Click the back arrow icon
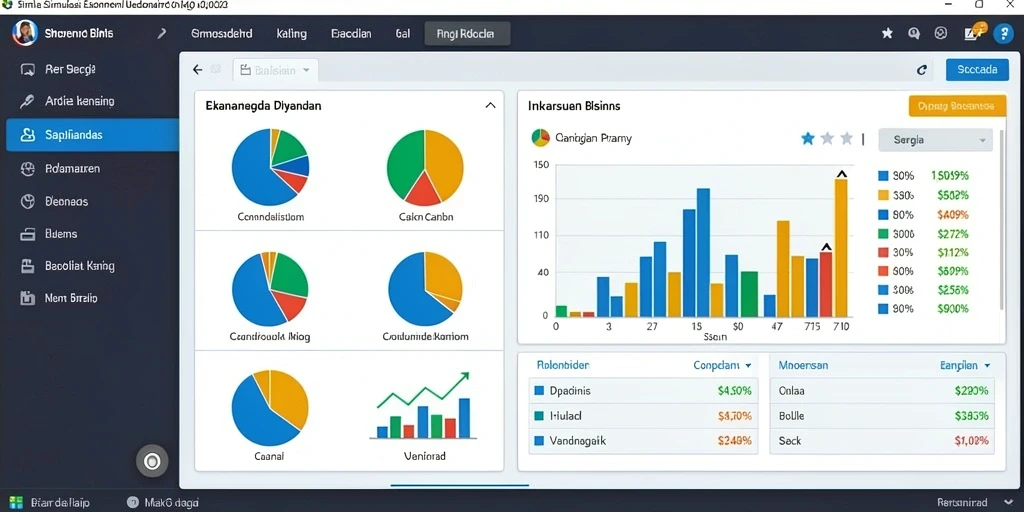The height and width of the screenshot is (512, 1024). 197,70
